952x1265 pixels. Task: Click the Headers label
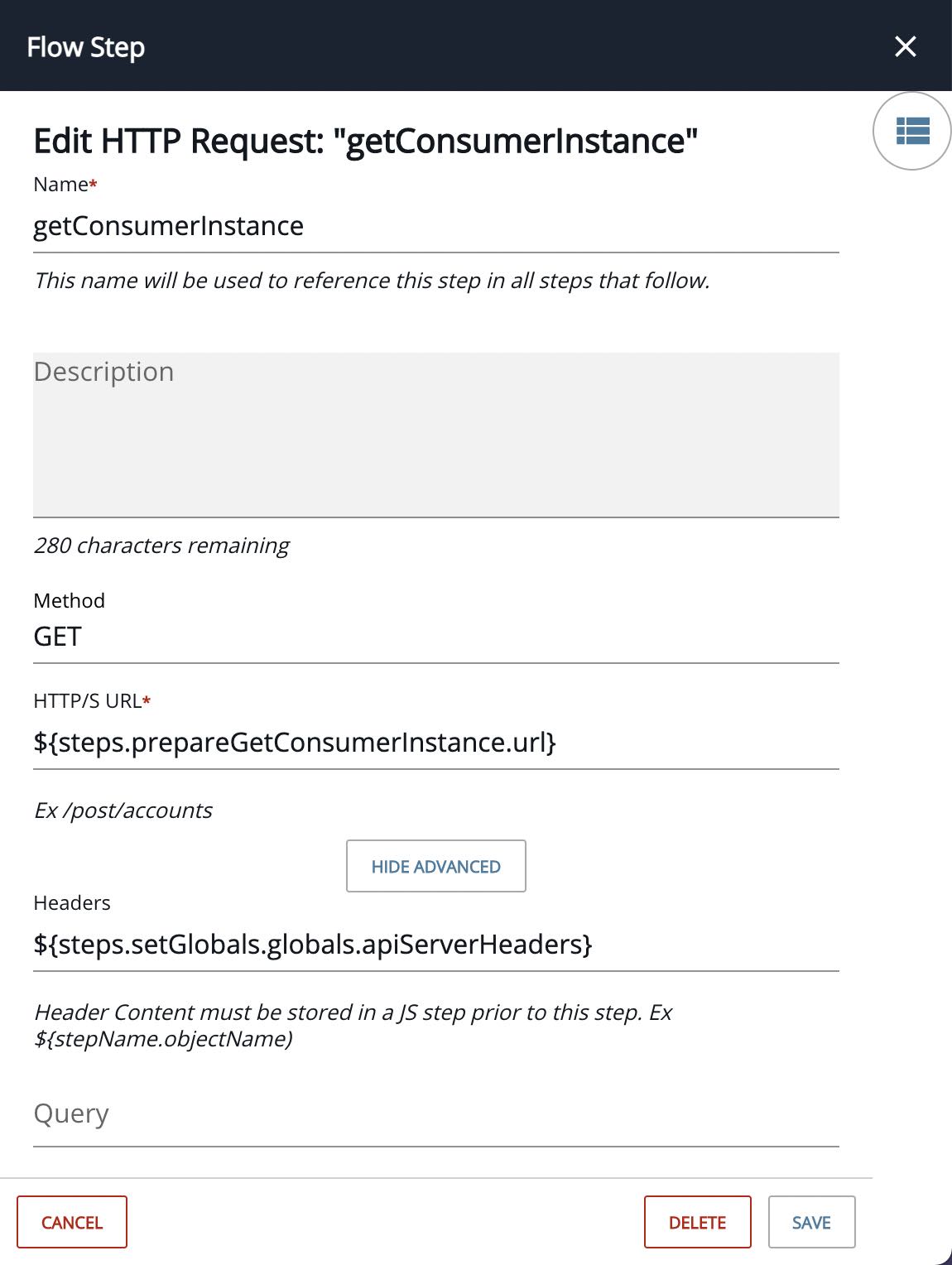coord(72,902)
